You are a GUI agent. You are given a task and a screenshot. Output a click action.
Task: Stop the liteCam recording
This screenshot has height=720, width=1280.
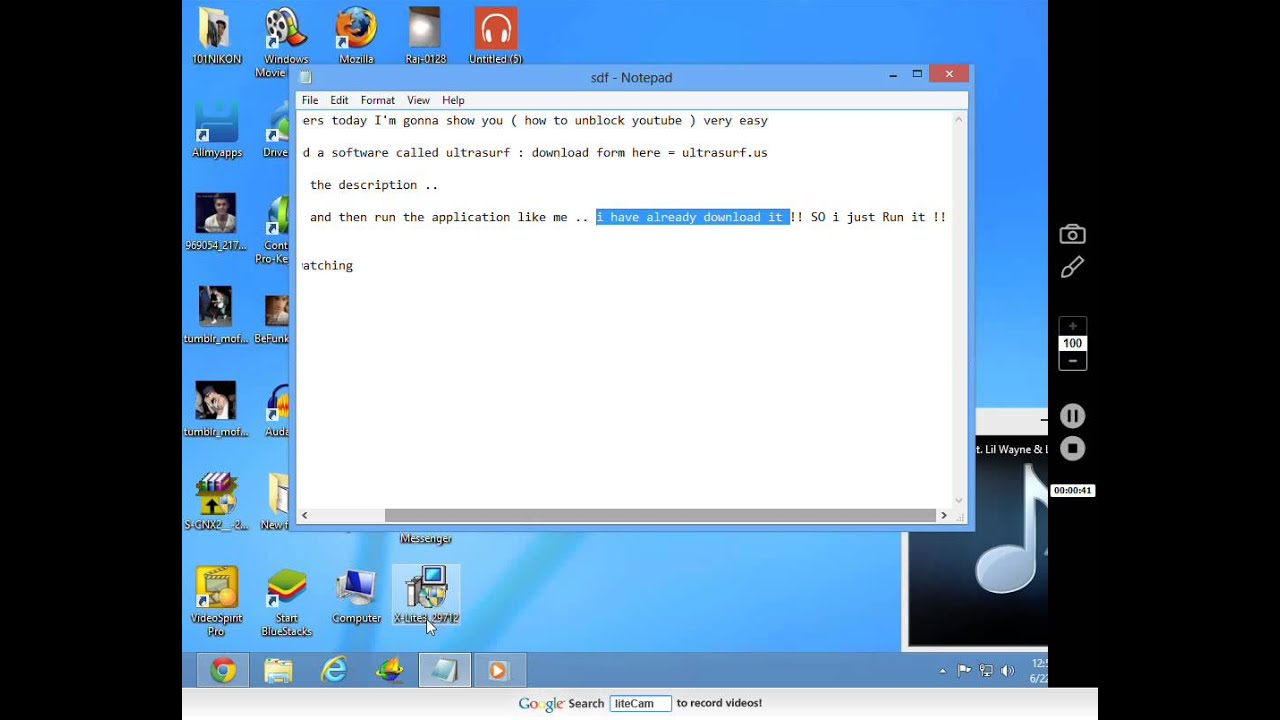(1072, 449)
